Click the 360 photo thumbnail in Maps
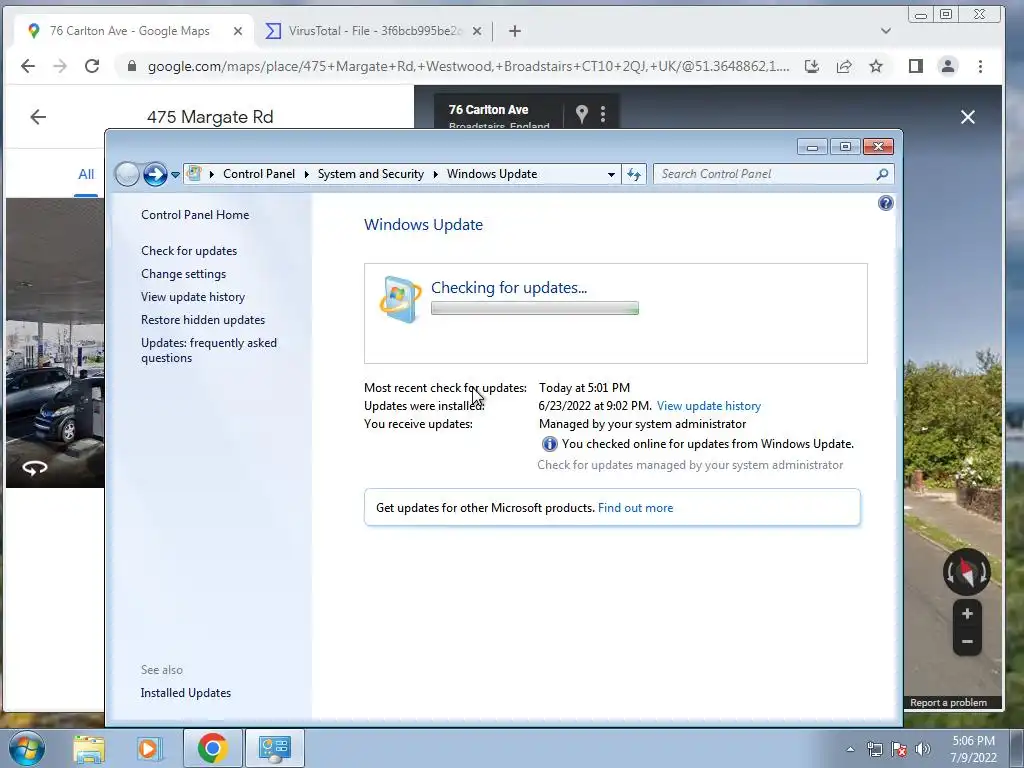 tap(55, 343)
